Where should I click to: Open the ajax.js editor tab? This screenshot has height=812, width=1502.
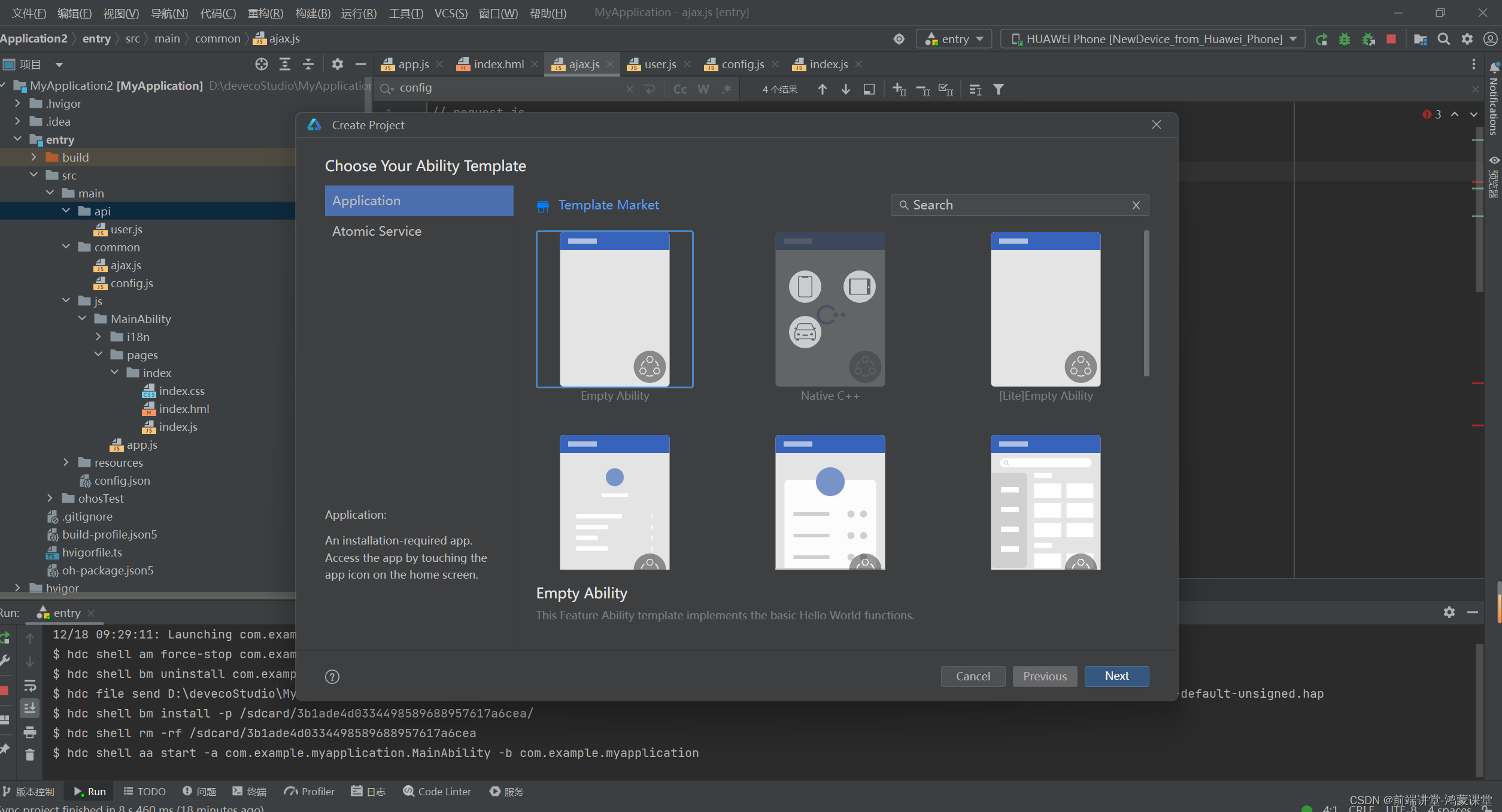(x=579, y=63)
